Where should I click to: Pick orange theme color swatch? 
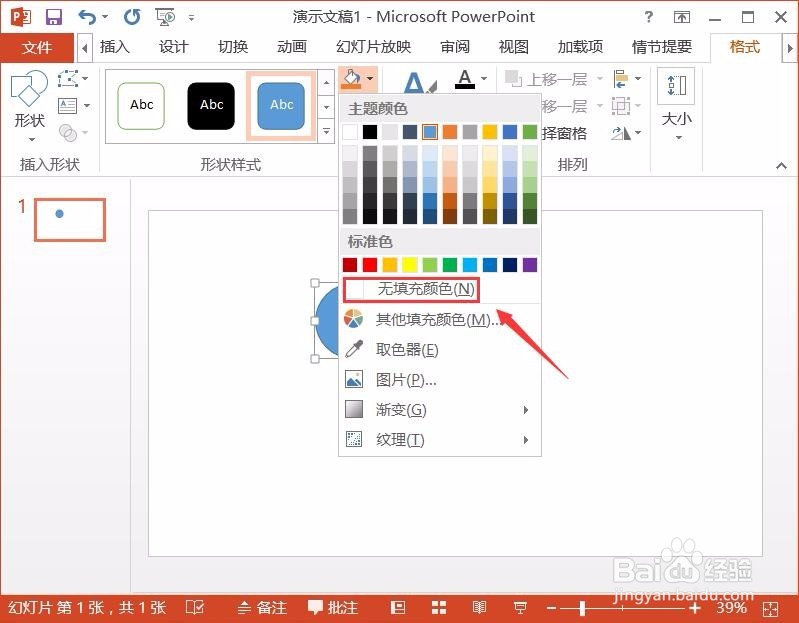(450, 132)
